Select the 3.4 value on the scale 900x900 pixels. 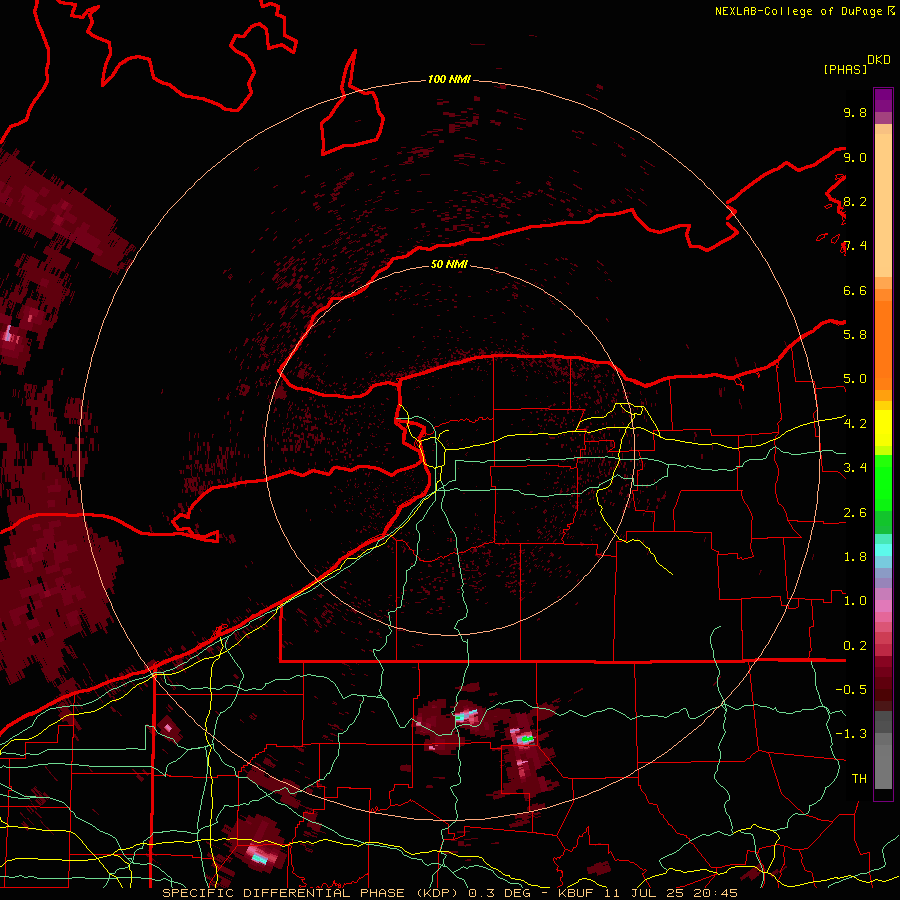point(855,468)
